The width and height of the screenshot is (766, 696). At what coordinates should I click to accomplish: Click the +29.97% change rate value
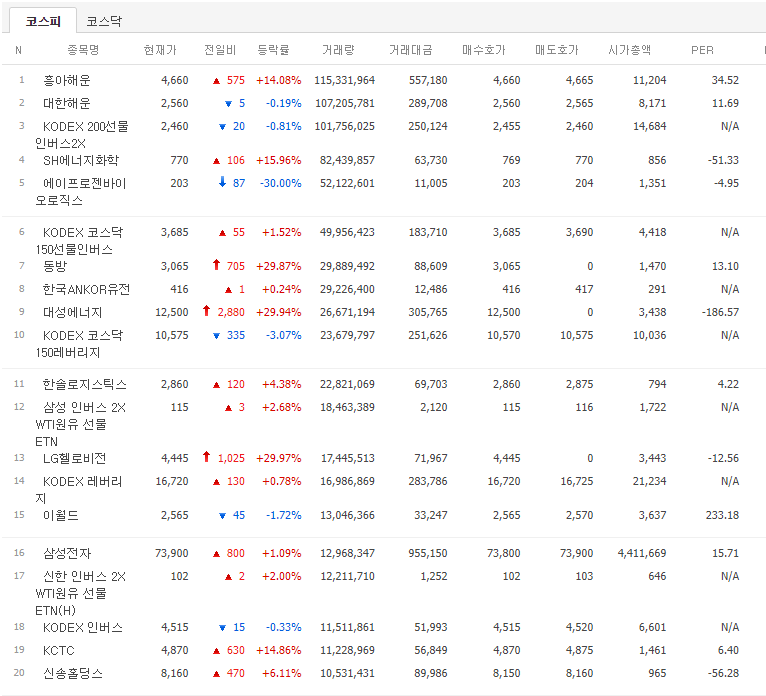tap(278, 458)
